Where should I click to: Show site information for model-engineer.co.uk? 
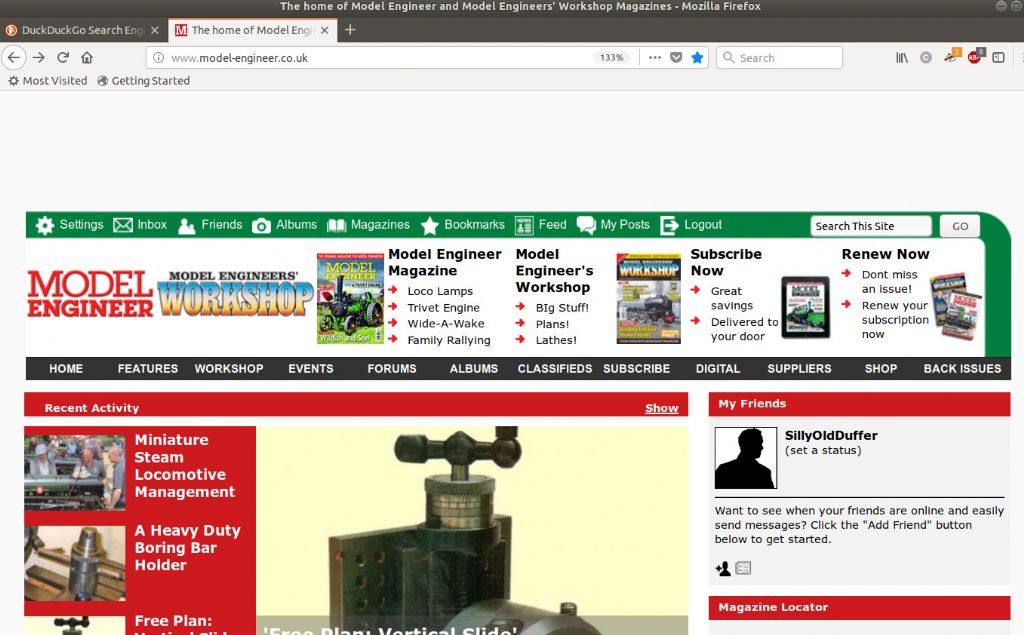click(158, 57)
